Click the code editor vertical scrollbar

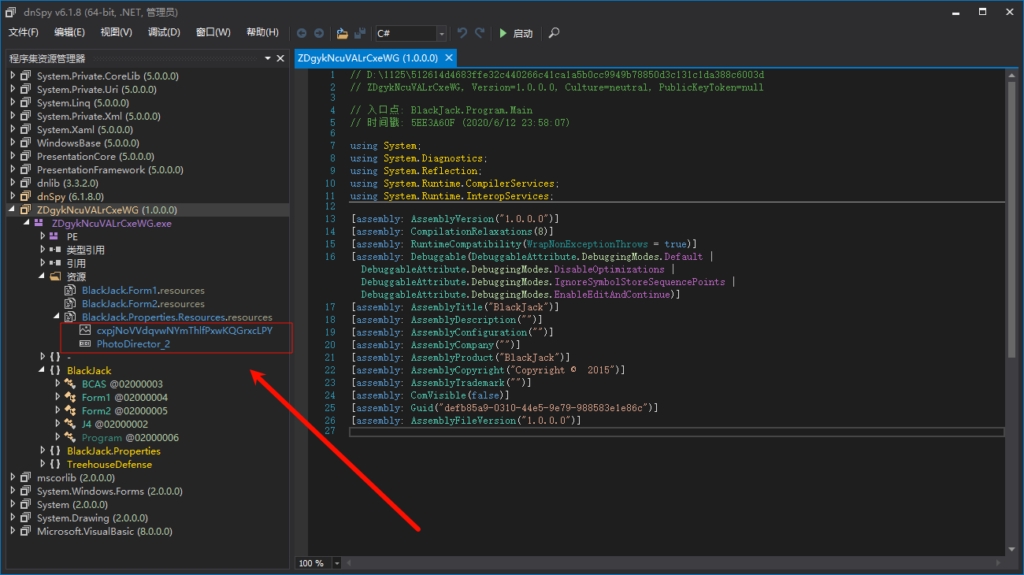(1012, 219)
